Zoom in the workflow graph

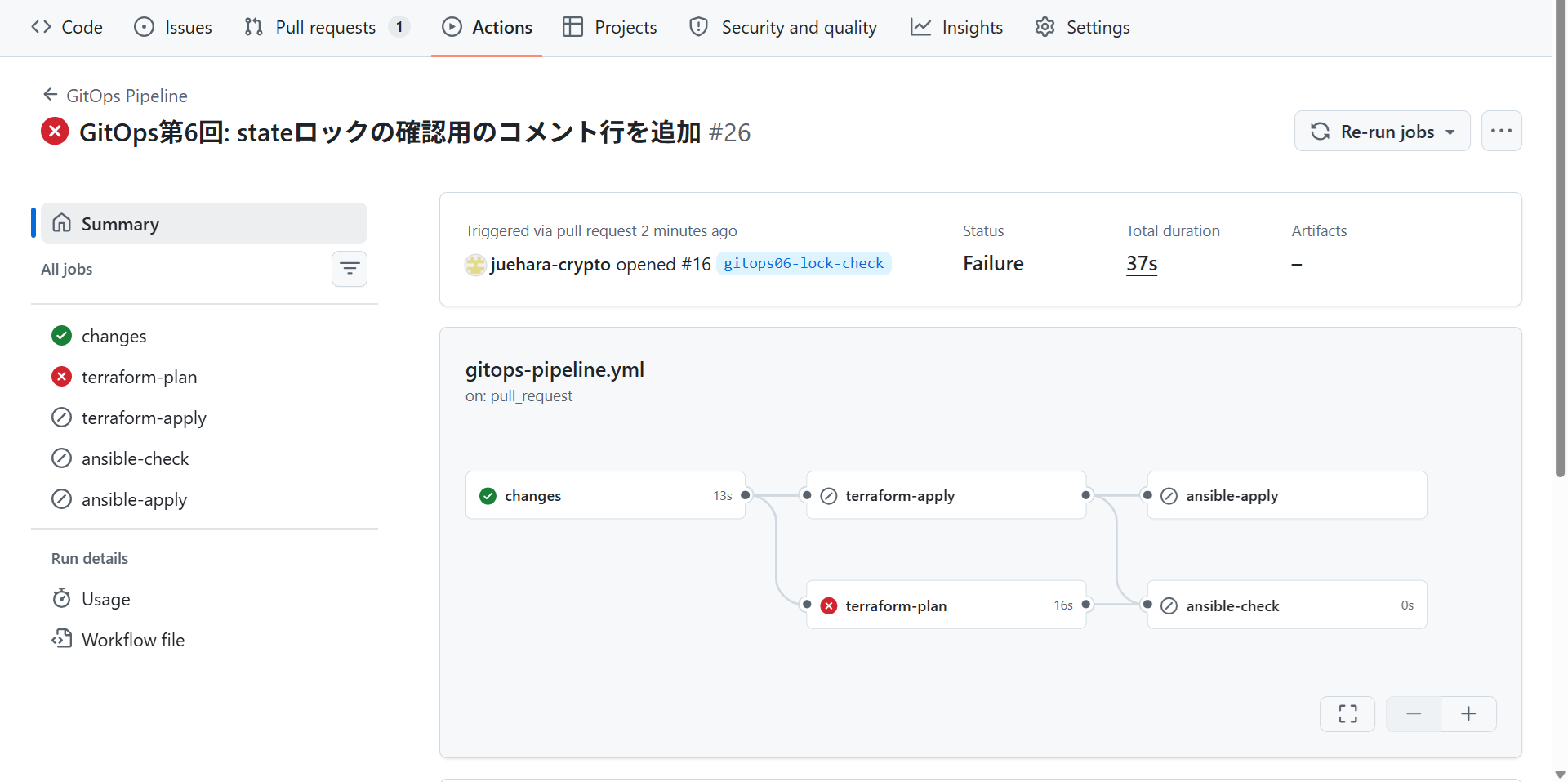pos(1468,714)
